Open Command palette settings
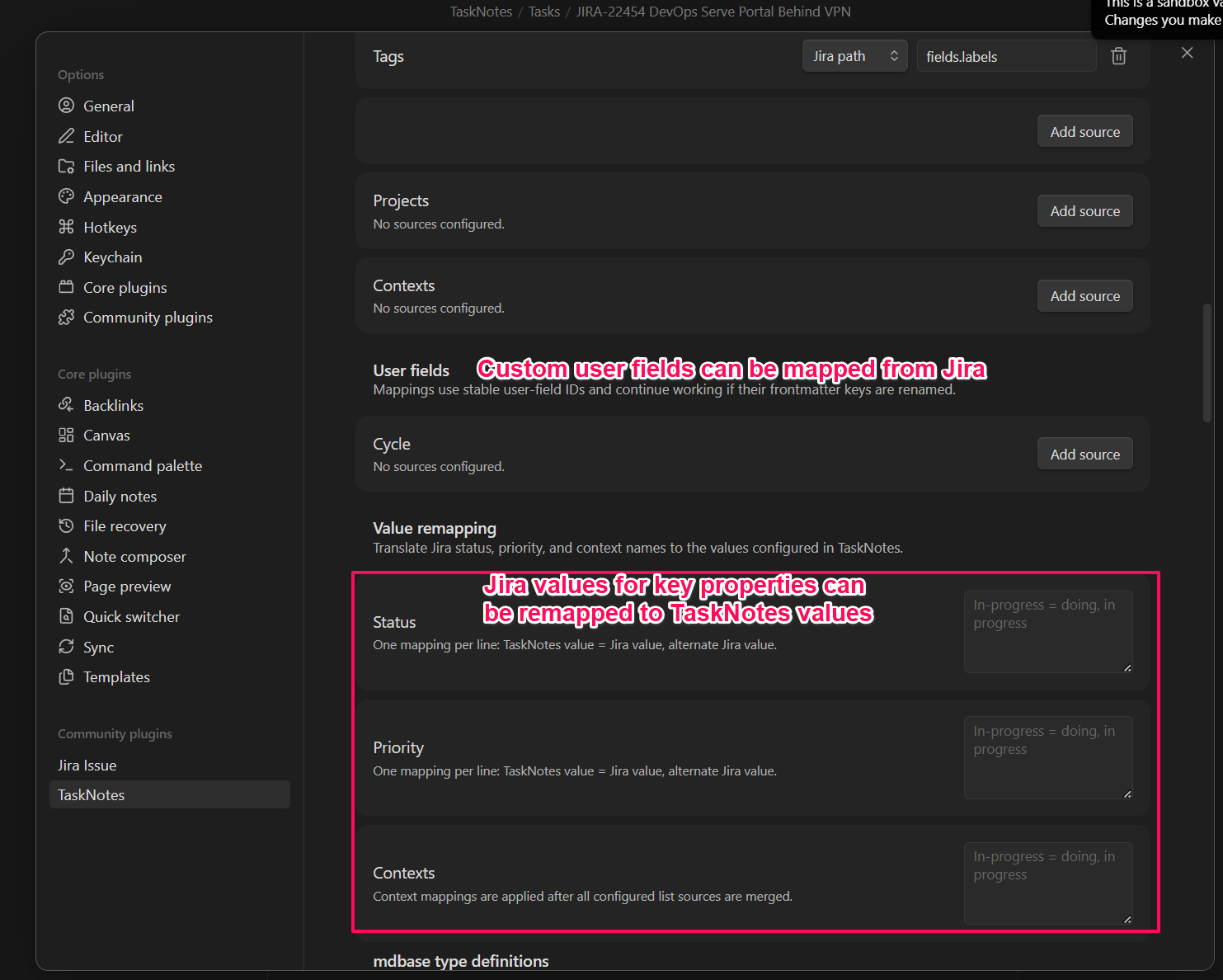This screenshot has height=980, width=1223. [170, 465]
